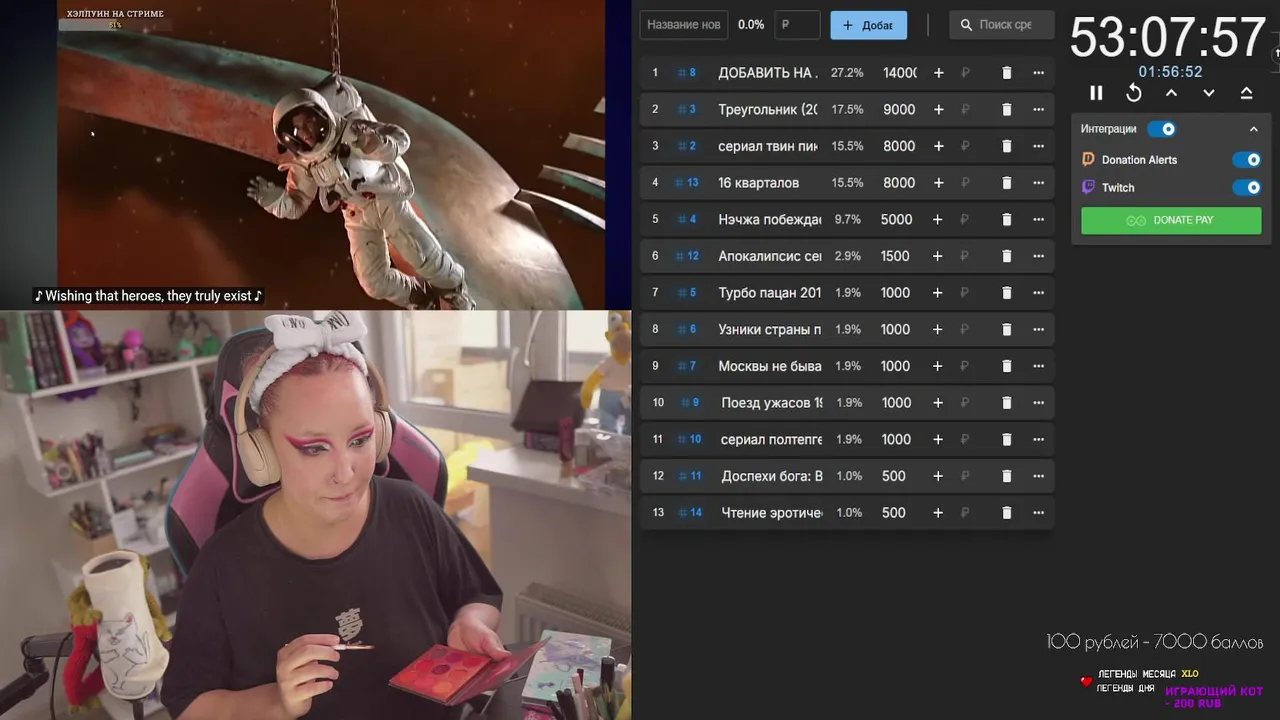Add amount to Москвы не быва lot
1280x720 pixels.
938,366
